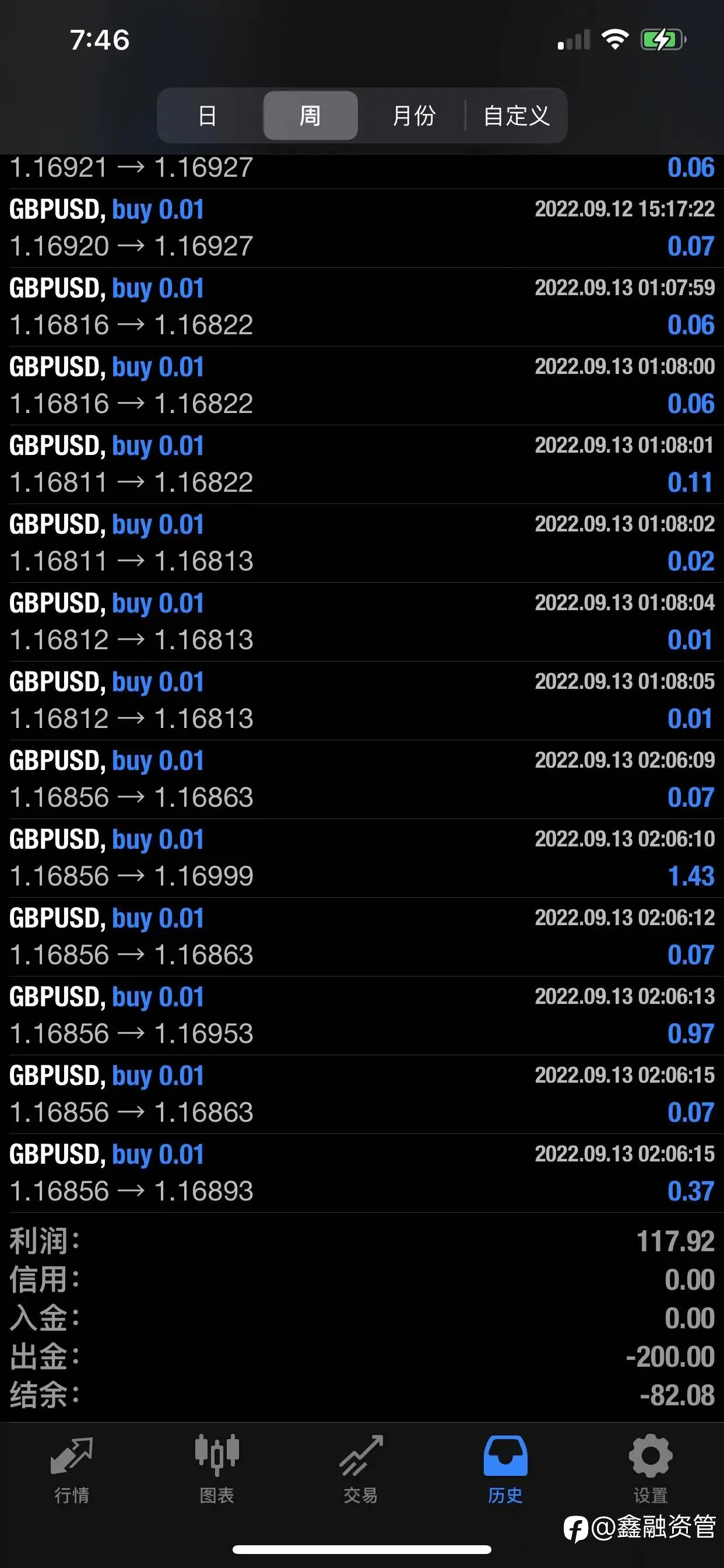Open GBPUSD trade at 2022.09.13 02:06:09
This screenshot has height=1568, width=724.
click(x=362, y=779)
